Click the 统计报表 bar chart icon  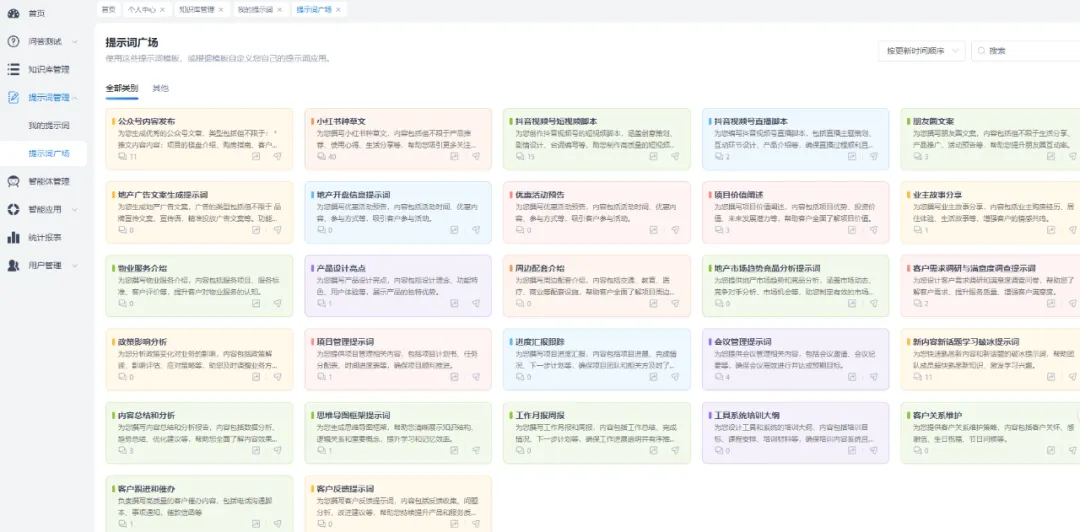click(13, 238)
